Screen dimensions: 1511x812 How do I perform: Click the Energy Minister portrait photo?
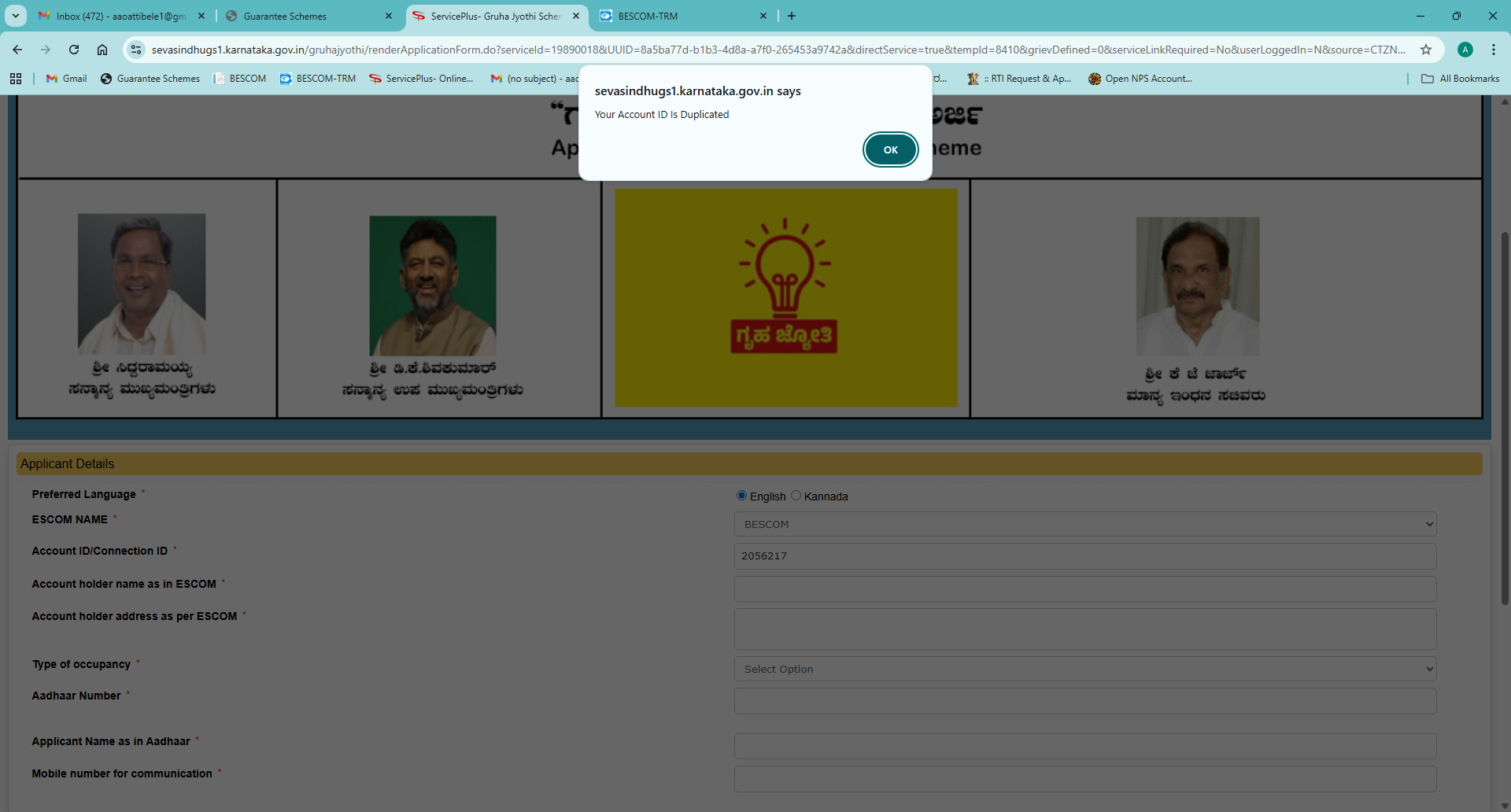pos(1198,286)
